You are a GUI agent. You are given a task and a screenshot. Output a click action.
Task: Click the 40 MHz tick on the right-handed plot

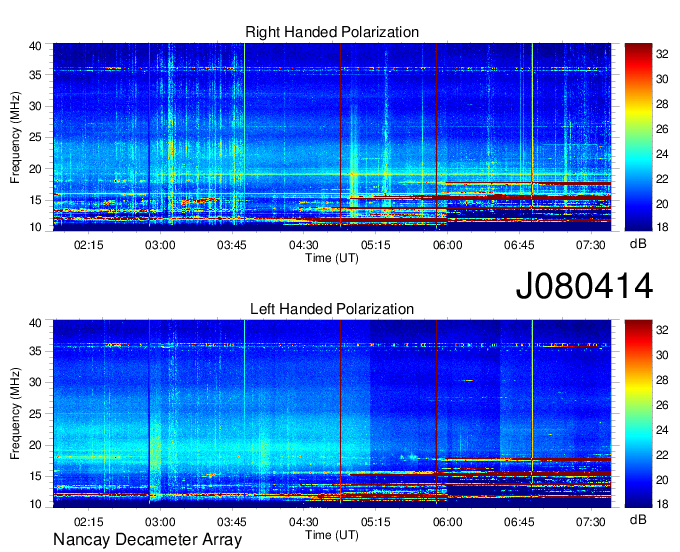pyautogui.click(x=35, y=46)
